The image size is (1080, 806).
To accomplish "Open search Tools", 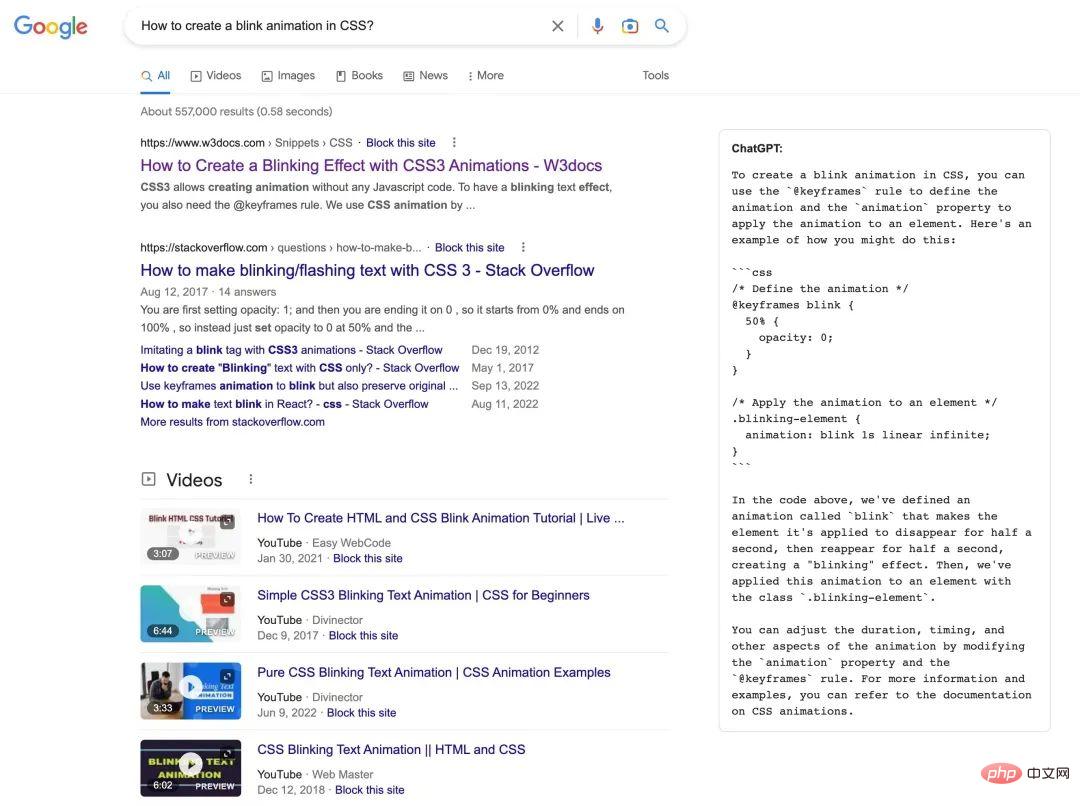I will pos(656,76).
